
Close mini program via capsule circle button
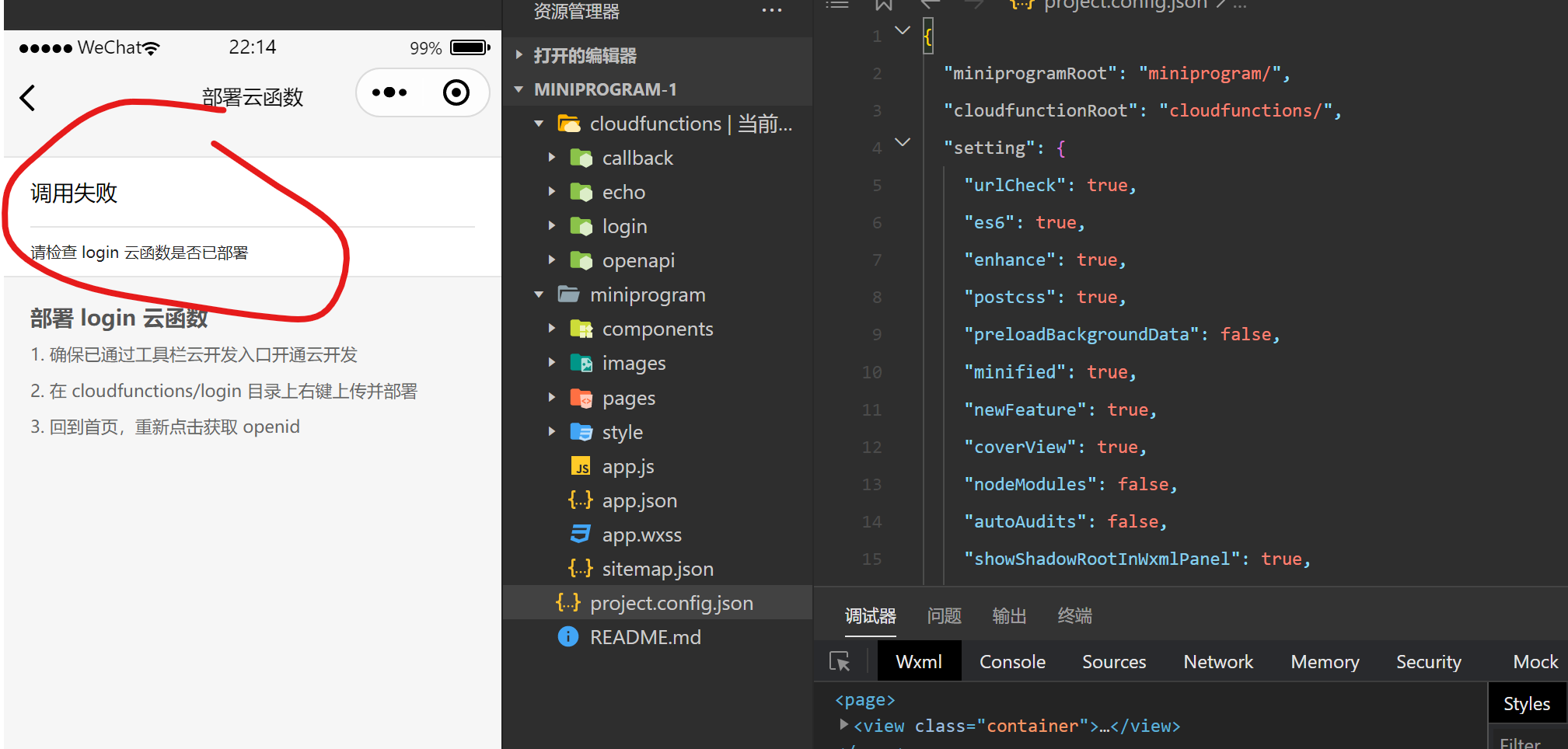(x=456, y=92)
